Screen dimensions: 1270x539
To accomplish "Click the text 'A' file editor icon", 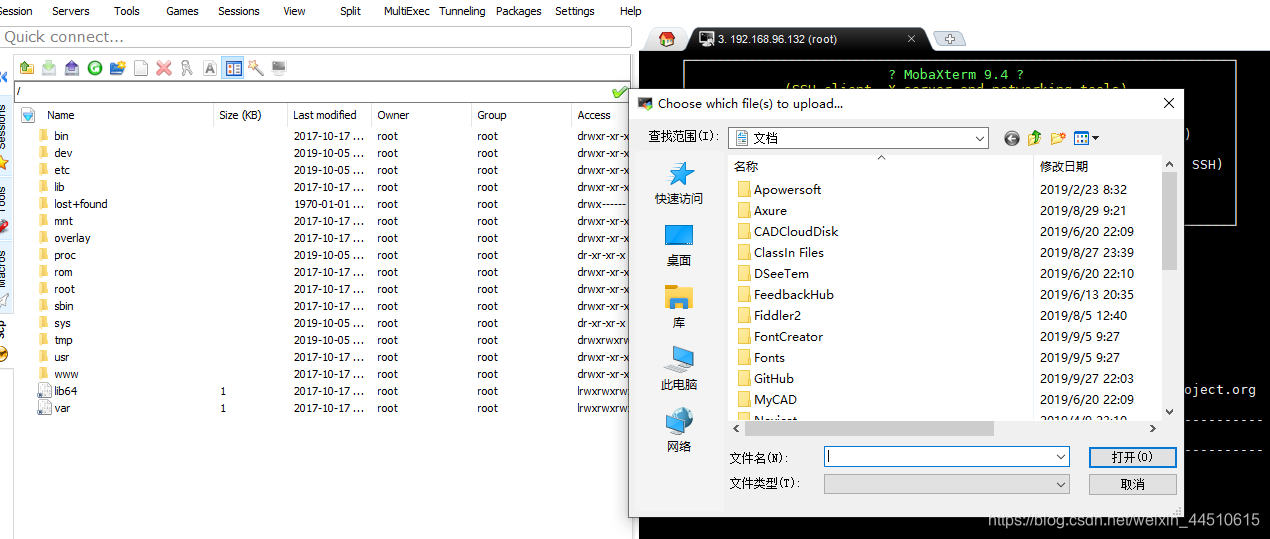I will click(x=210, y=68).
